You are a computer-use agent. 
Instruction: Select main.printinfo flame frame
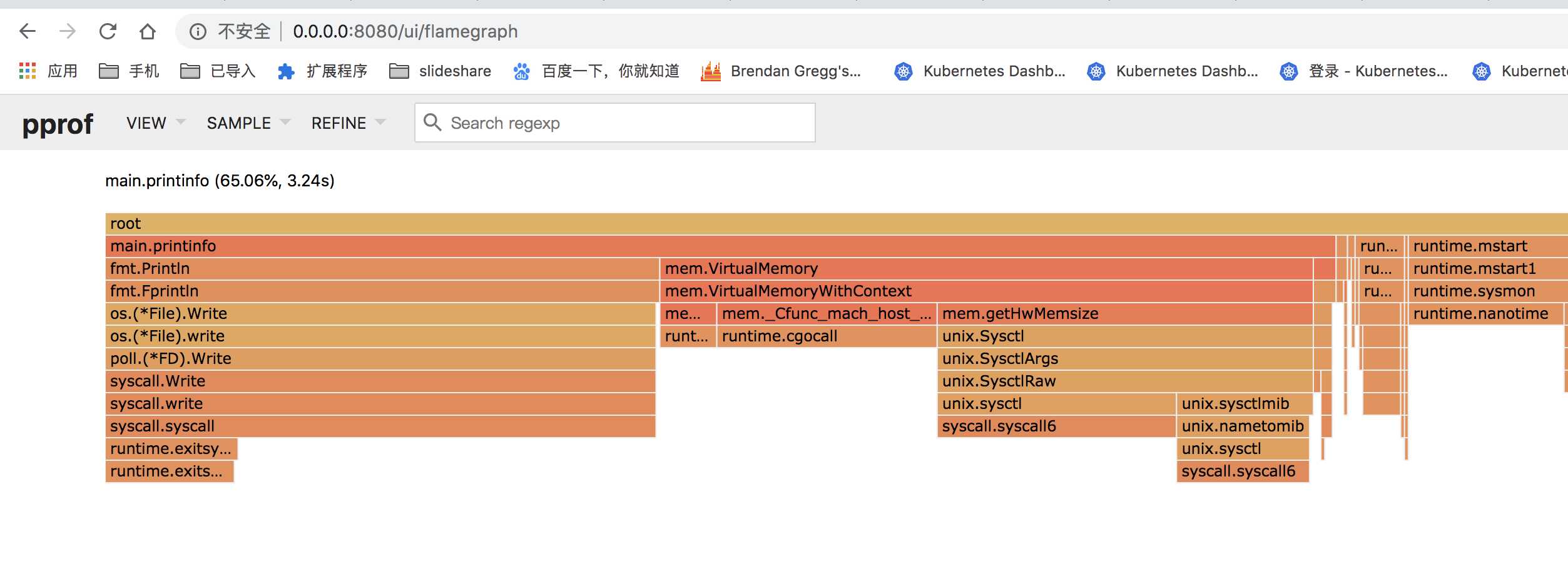720,246
